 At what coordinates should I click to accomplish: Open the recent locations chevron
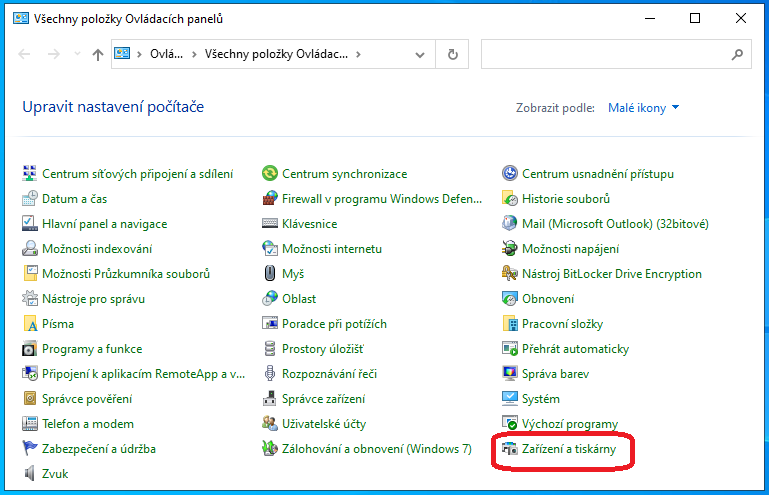(x=77, y=53)
